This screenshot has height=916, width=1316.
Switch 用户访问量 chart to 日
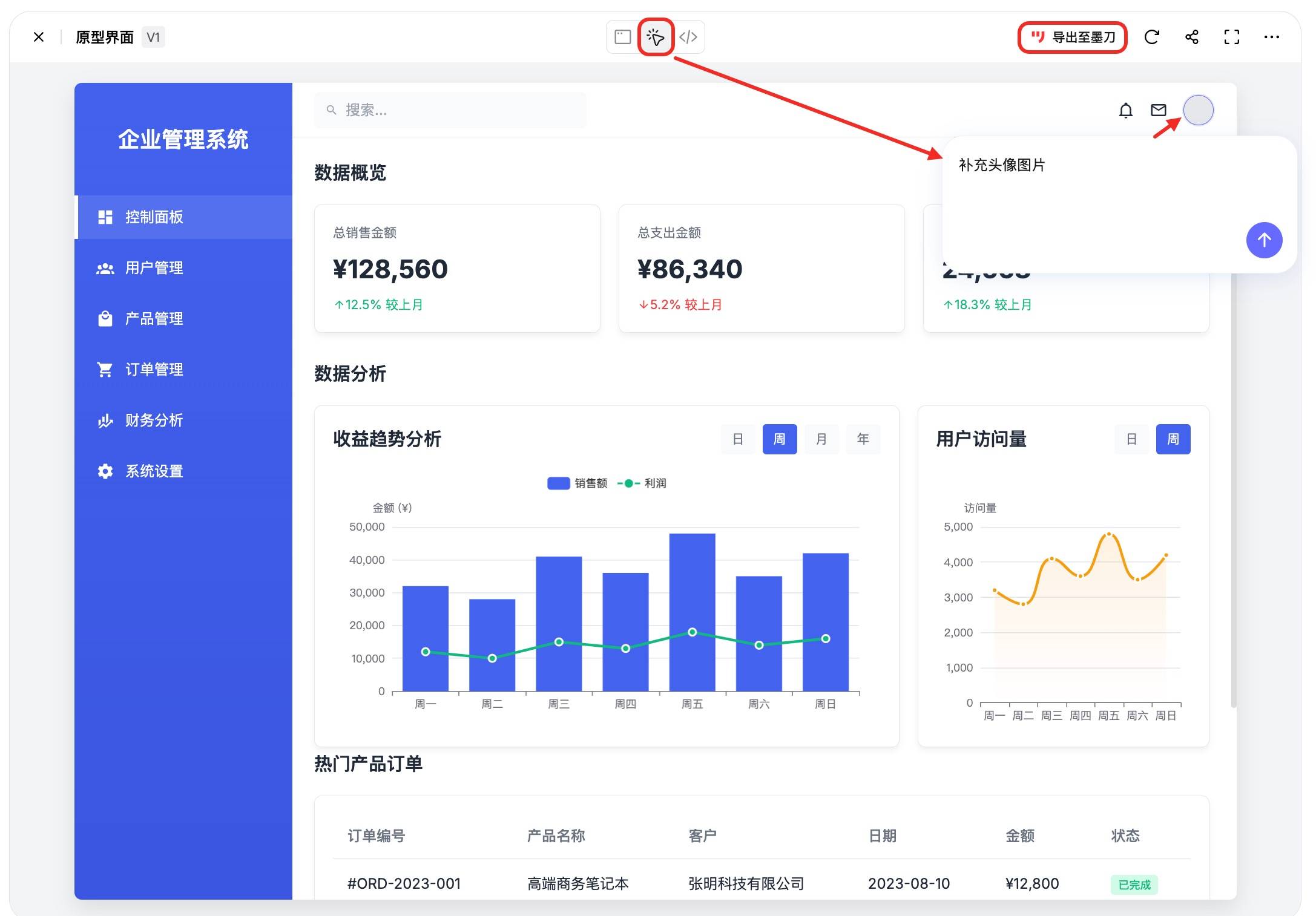click(x=1131, y=439)
